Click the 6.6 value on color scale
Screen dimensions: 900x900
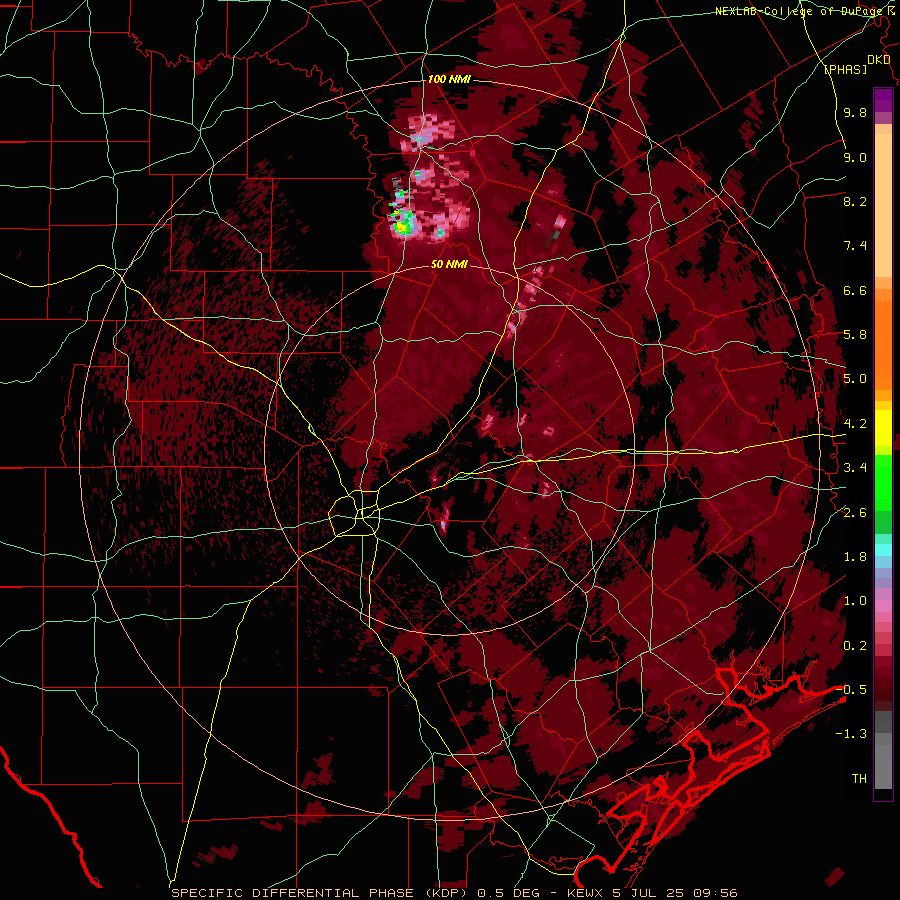pyautogui.click(x=855, y=290)
